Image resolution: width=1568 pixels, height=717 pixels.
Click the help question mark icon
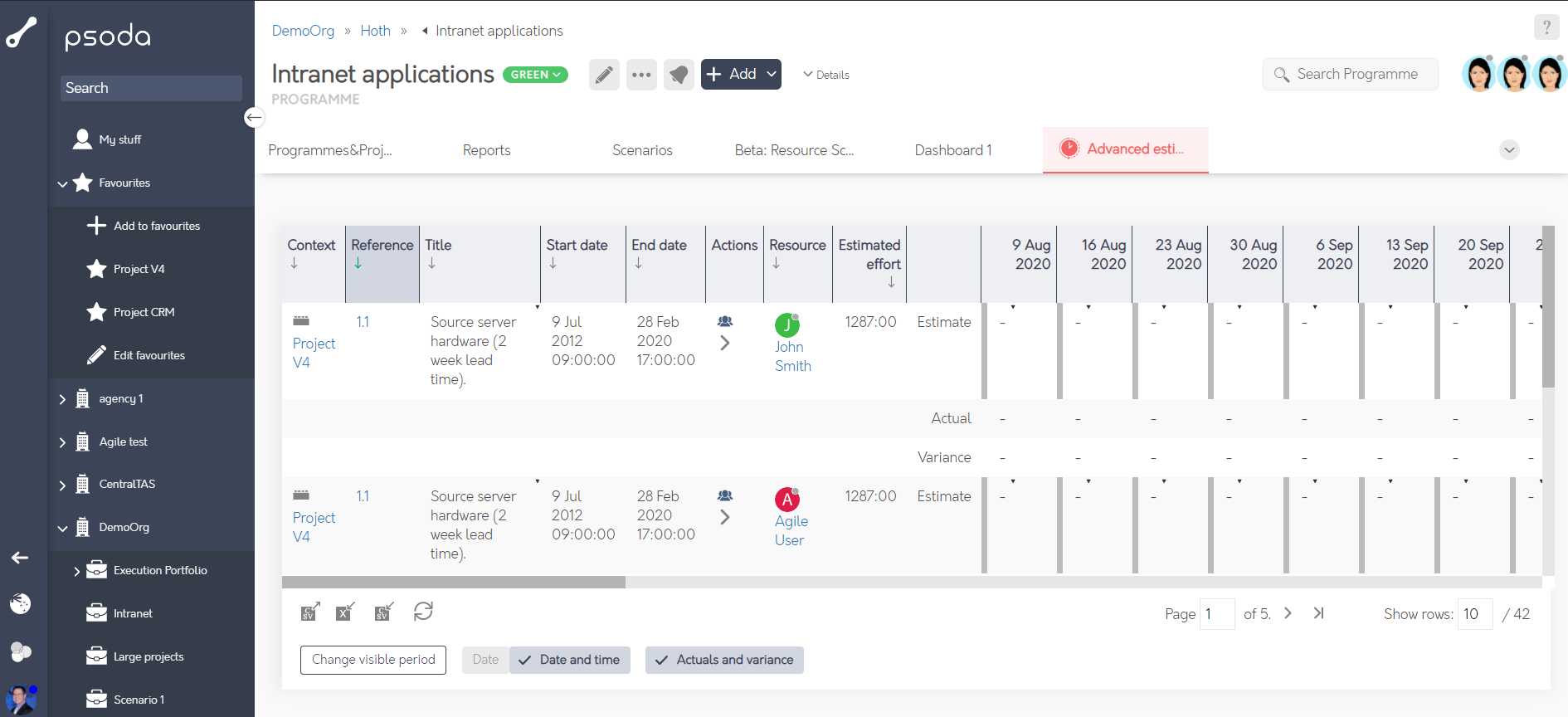pyautogui.click(x=1546, y=27)
